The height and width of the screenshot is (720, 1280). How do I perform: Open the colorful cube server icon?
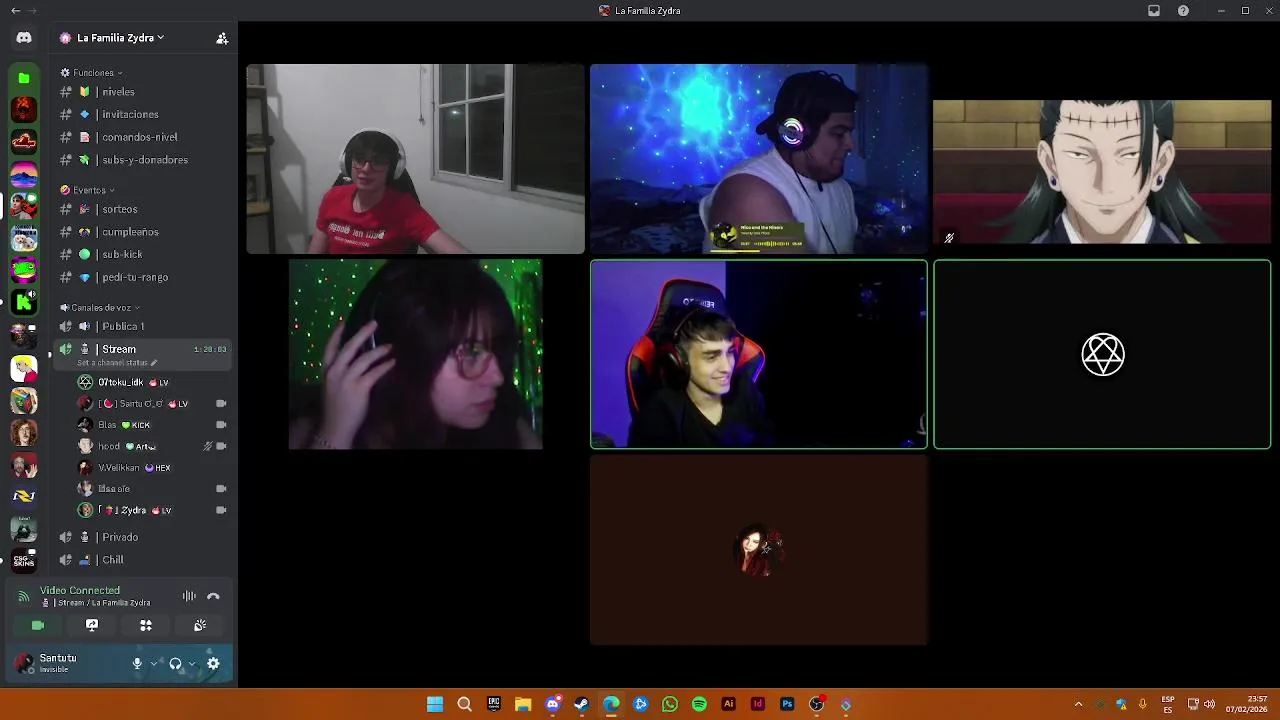point(24,400)
